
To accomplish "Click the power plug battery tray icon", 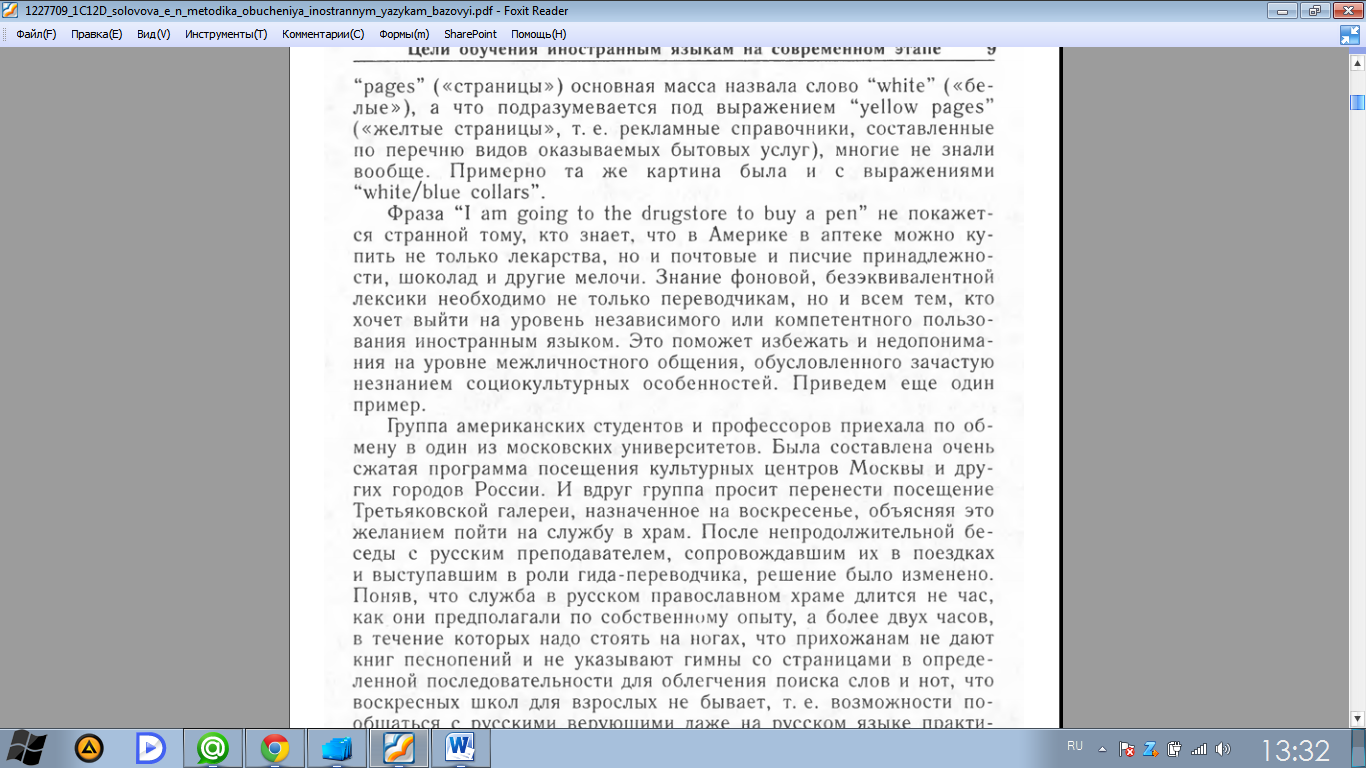I will [1175, 748].
